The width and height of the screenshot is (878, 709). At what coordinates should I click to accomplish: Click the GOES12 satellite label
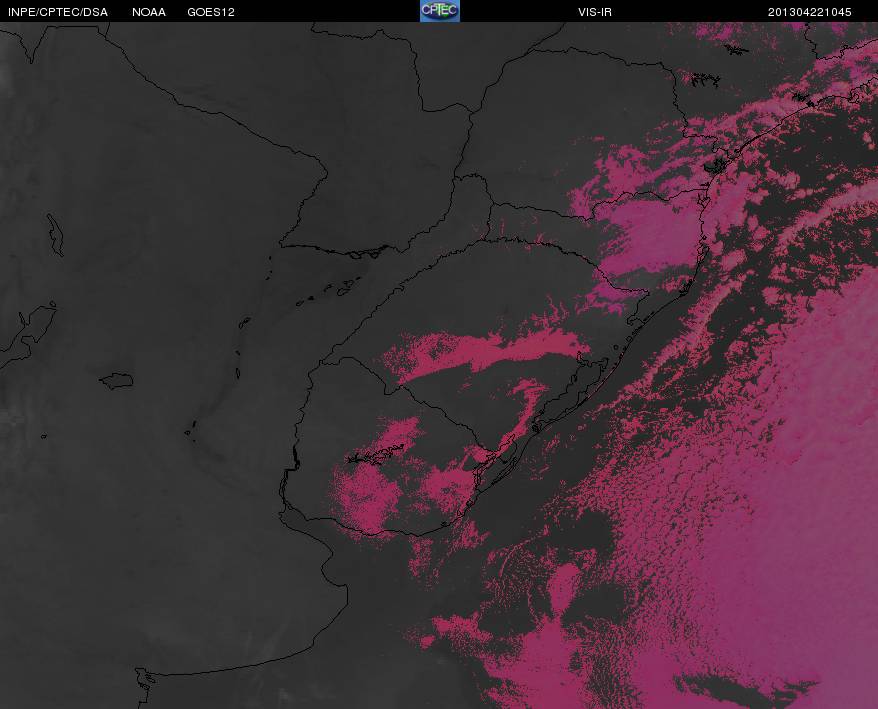(211, 12)
